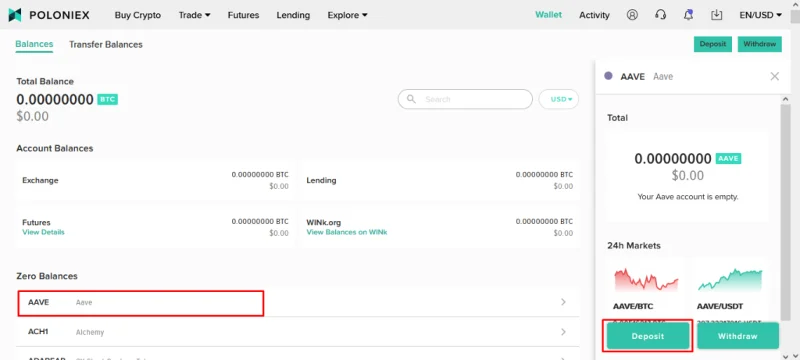Screen dimensions: 800x360
Task: Click 'Your Aave account is empty.' text
Action: [688, 196]
